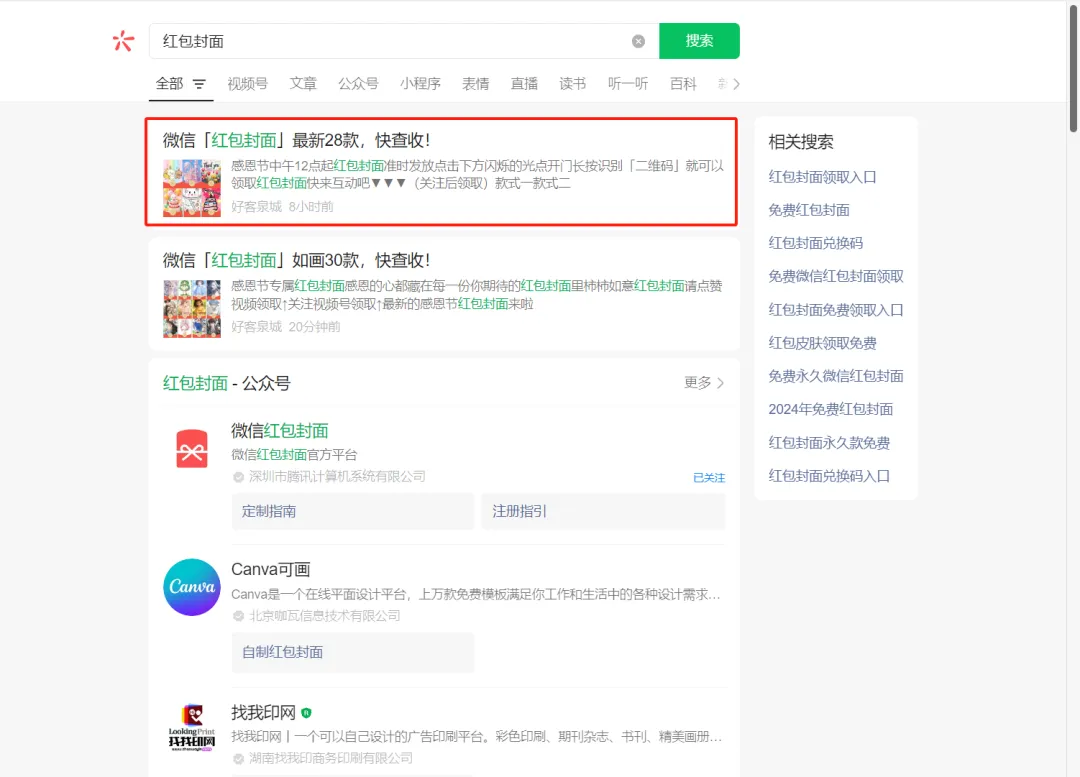Click the 微信红包封面官方平台 description text
The image size is (1080, 777).
tap(294, 455)
